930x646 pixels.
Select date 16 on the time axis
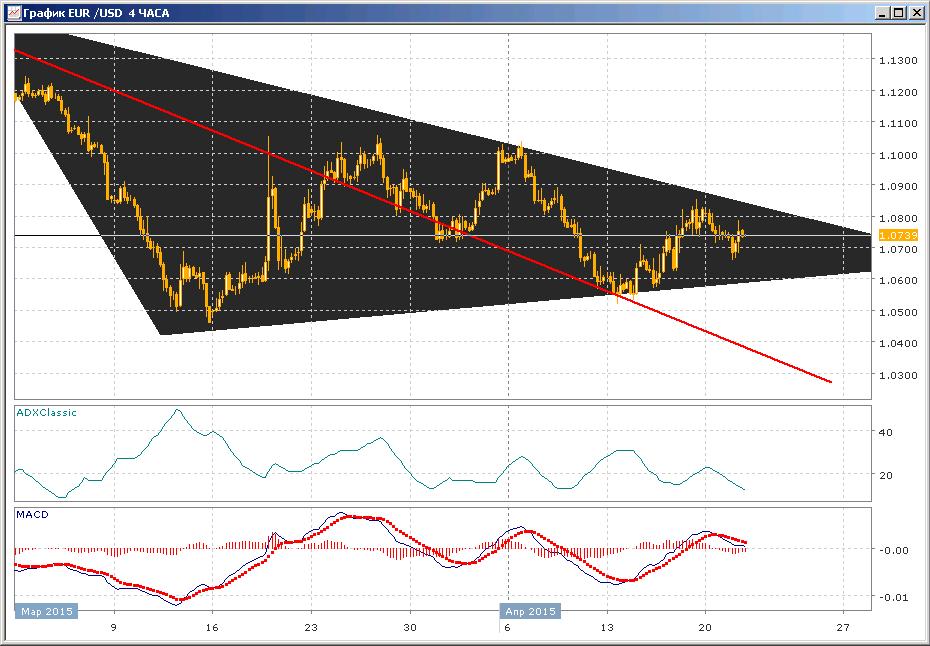[x=212, y=627]
